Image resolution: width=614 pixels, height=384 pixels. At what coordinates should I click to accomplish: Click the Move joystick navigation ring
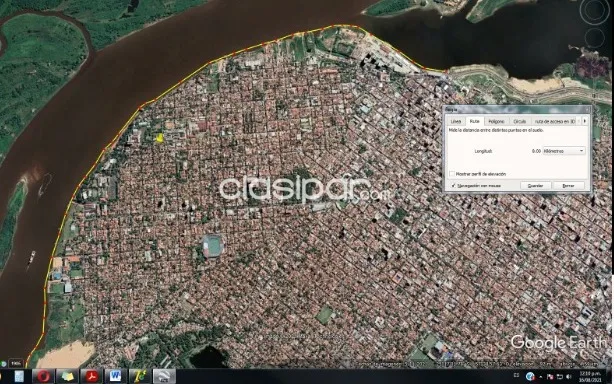pos(594,38)
